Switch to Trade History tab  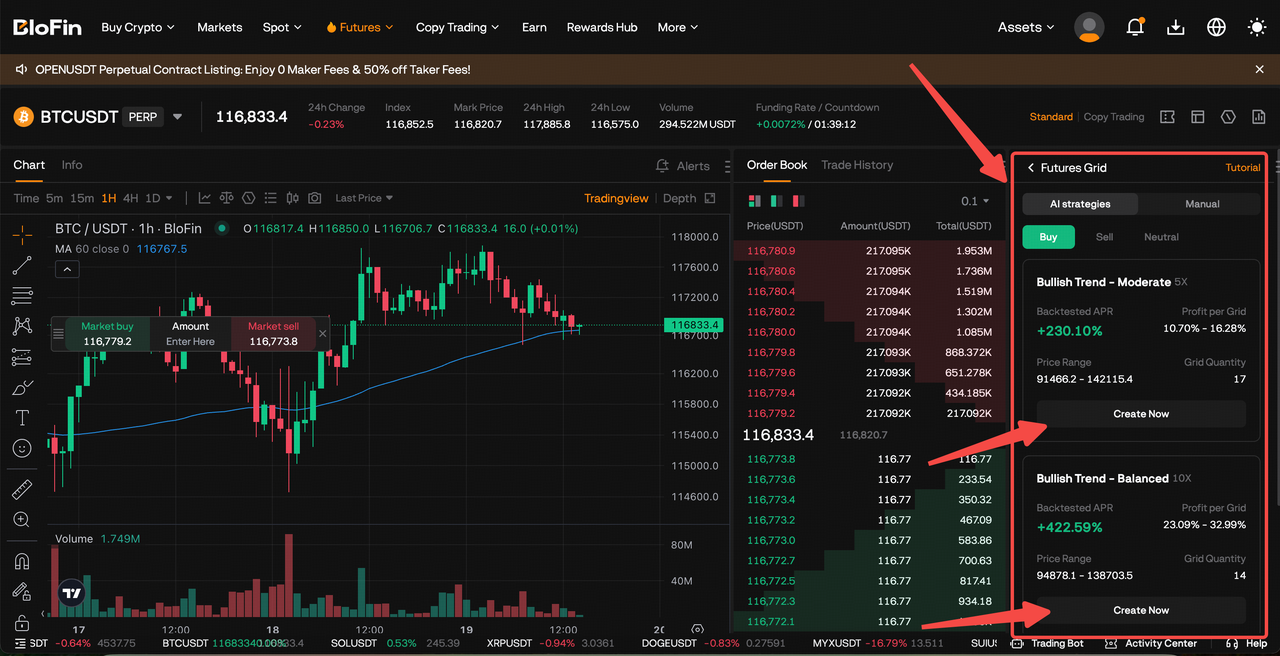pyautogui.click(x=857, y=165)
